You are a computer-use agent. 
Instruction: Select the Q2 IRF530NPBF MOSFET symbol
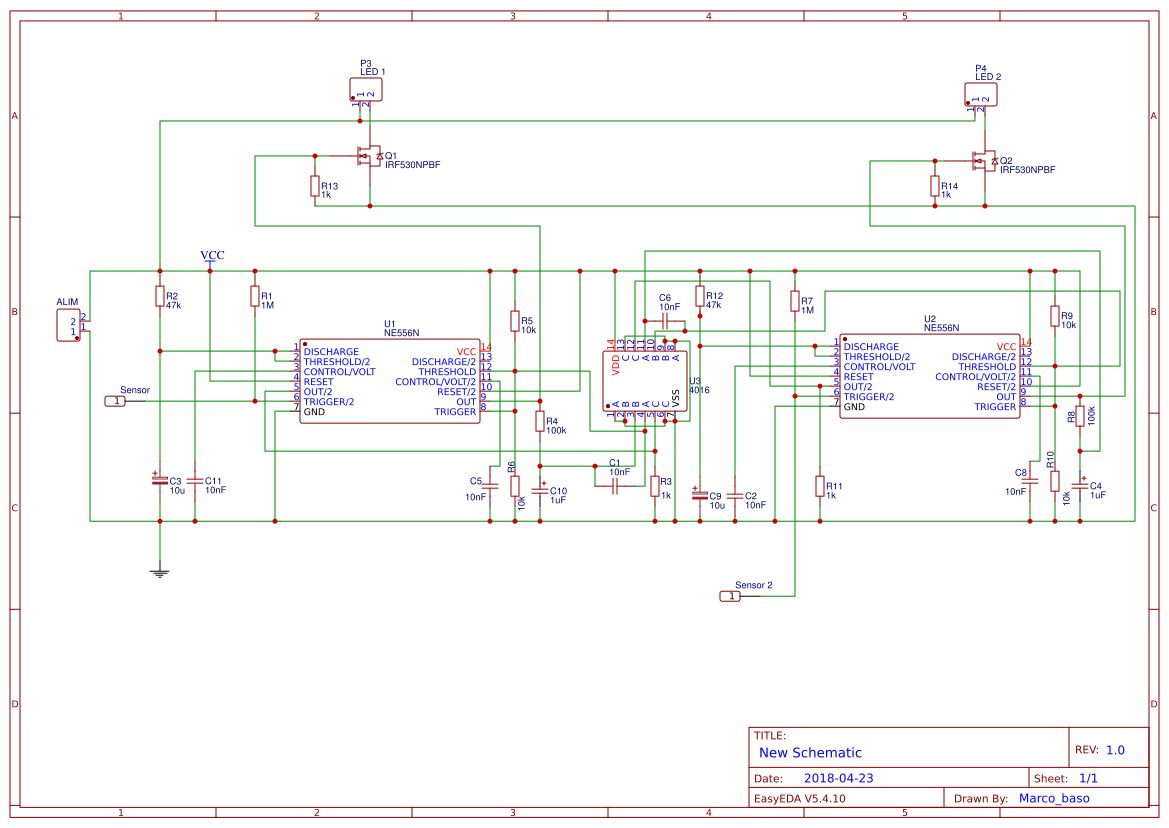coord(983,161)
